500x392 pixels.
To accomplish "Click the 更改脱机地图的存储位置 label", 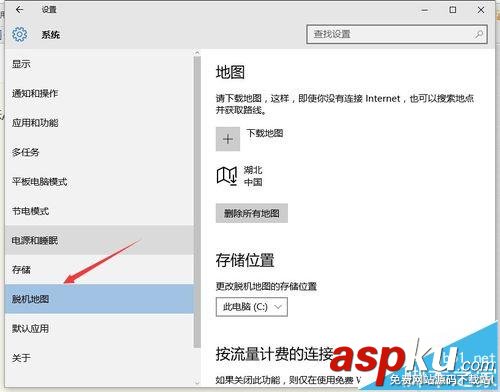I will tap(266, 286).
